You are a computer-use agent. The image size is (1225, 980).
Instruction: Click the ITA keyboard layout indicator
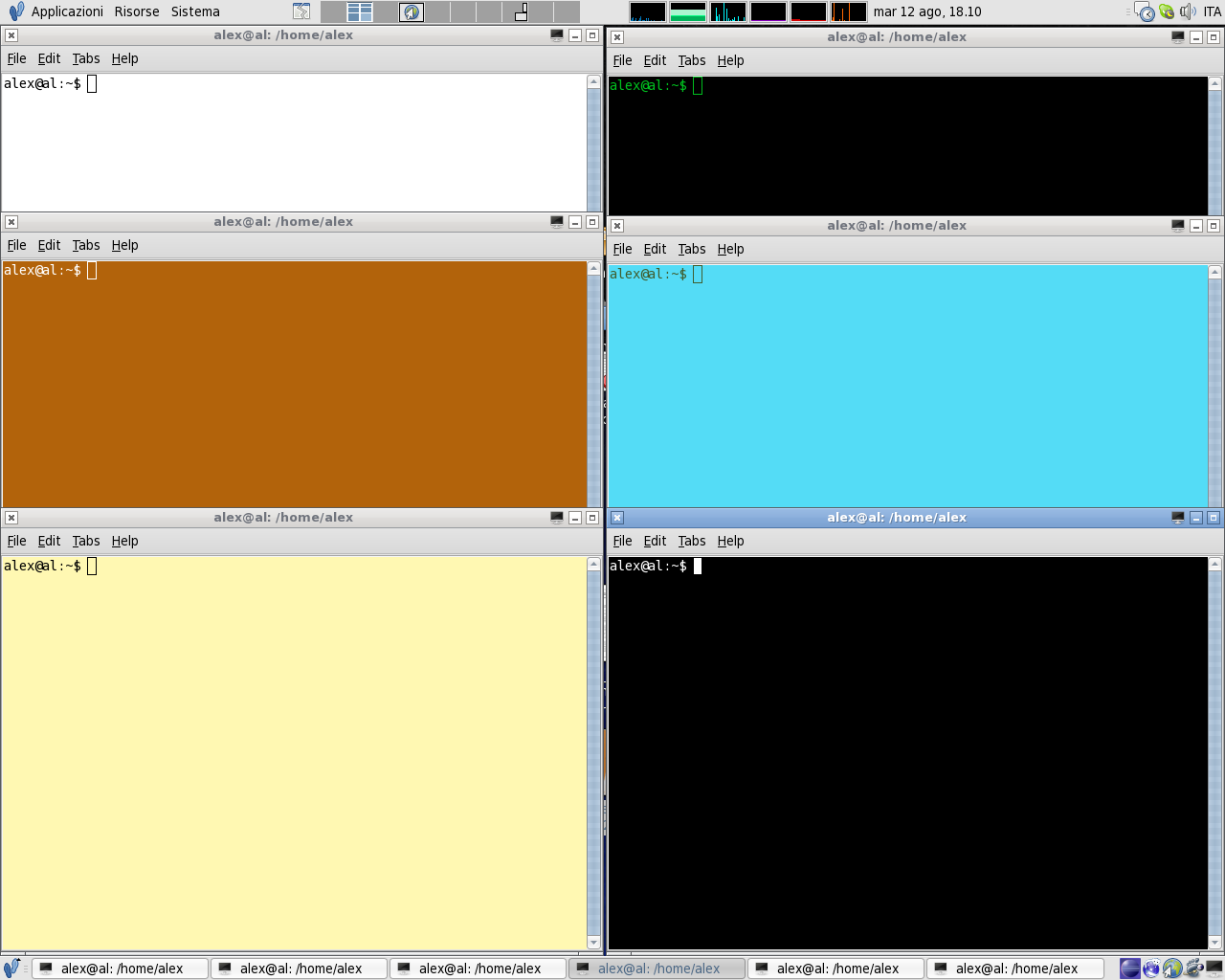pyautogui.click(x=1212, y=11)
